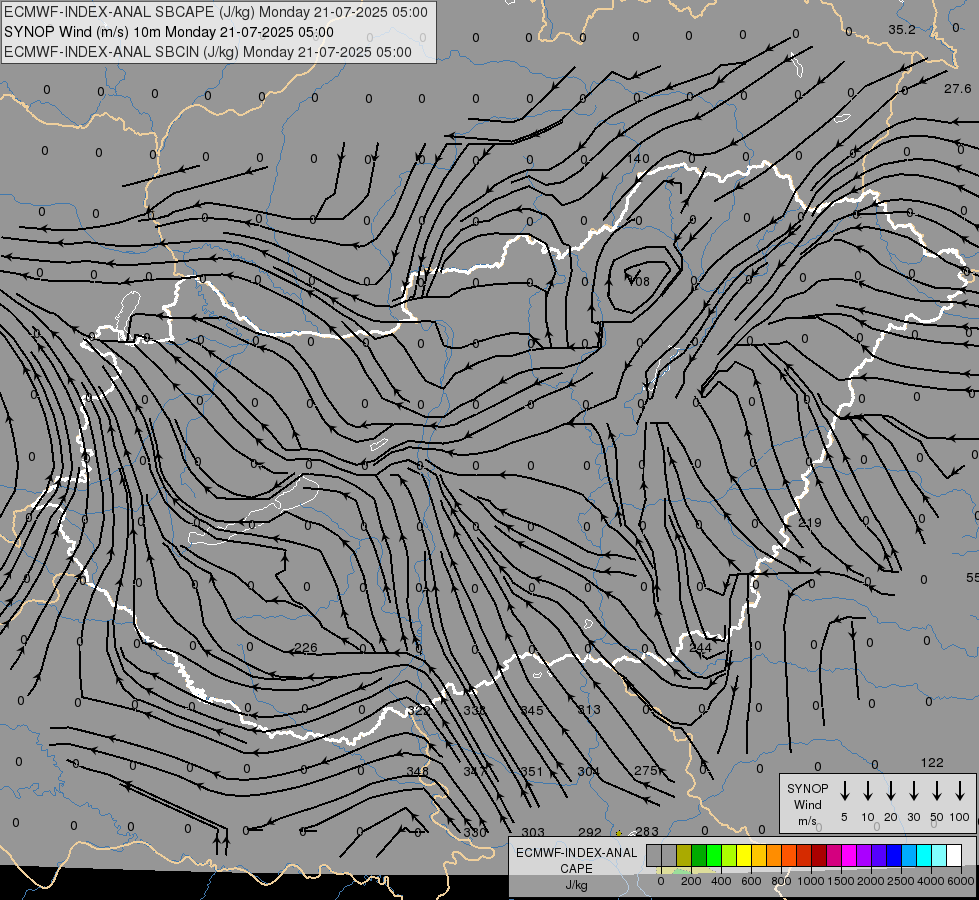This screenshot has height=900, width=979.
Task: Click the 6000 tick on CAPE scale
Action: 961,881
